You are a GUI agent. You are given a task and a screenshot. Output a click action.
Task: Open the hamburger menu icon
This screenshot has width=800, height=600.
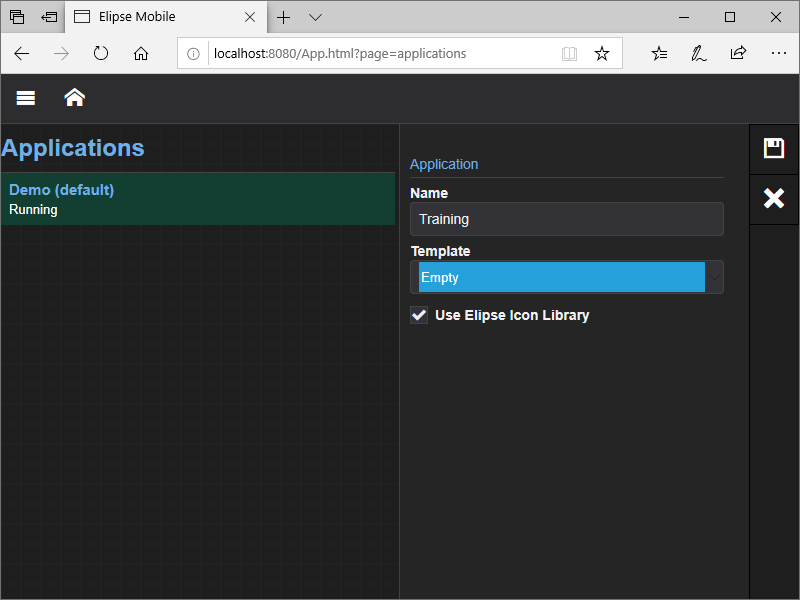(x=26, y=97)
